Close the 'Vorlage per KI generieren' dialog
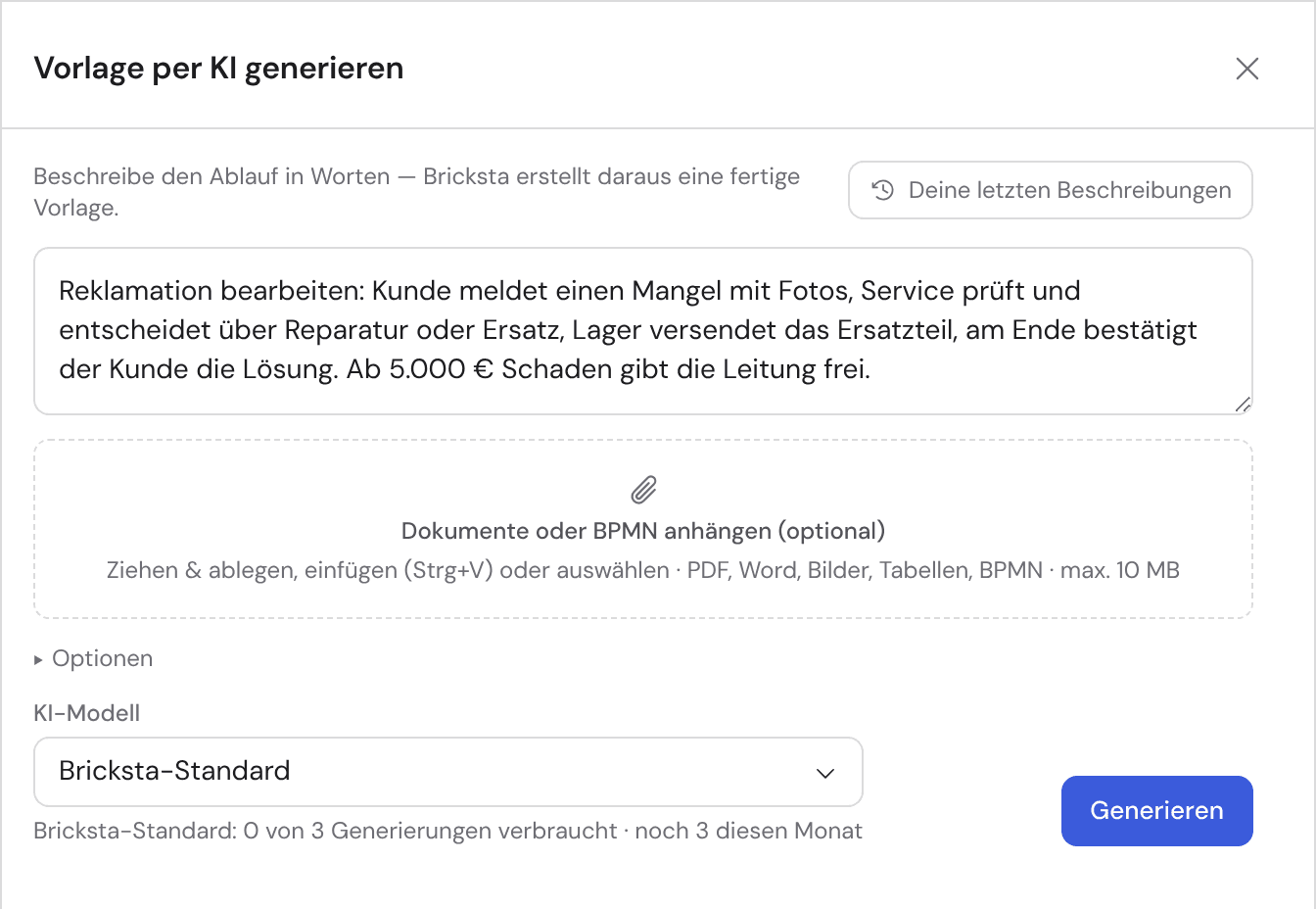 pos(1246,69)
